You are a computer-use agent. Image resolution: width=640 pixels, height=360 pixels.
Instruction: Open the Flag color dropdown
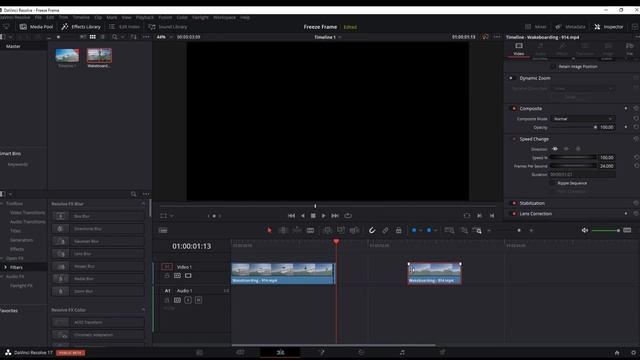click(420, 231)
